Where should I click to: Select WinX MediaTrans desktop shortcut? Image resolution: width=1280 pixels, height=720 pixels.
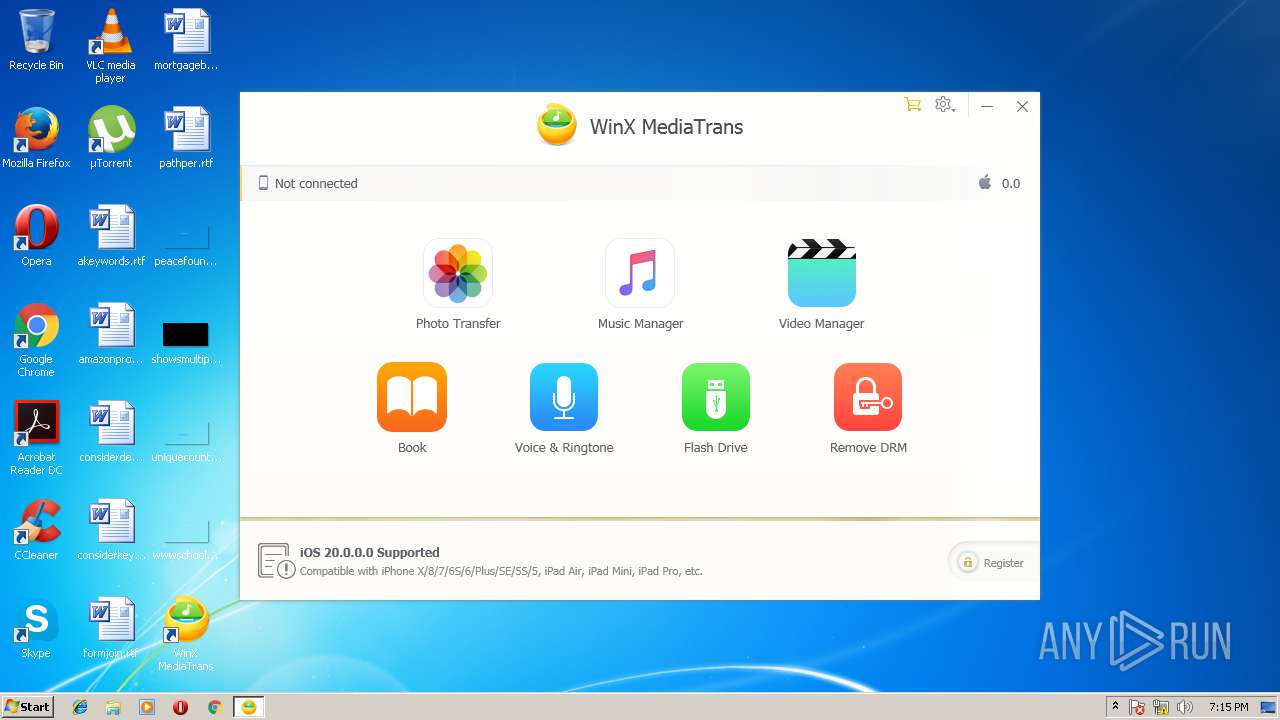186,634
